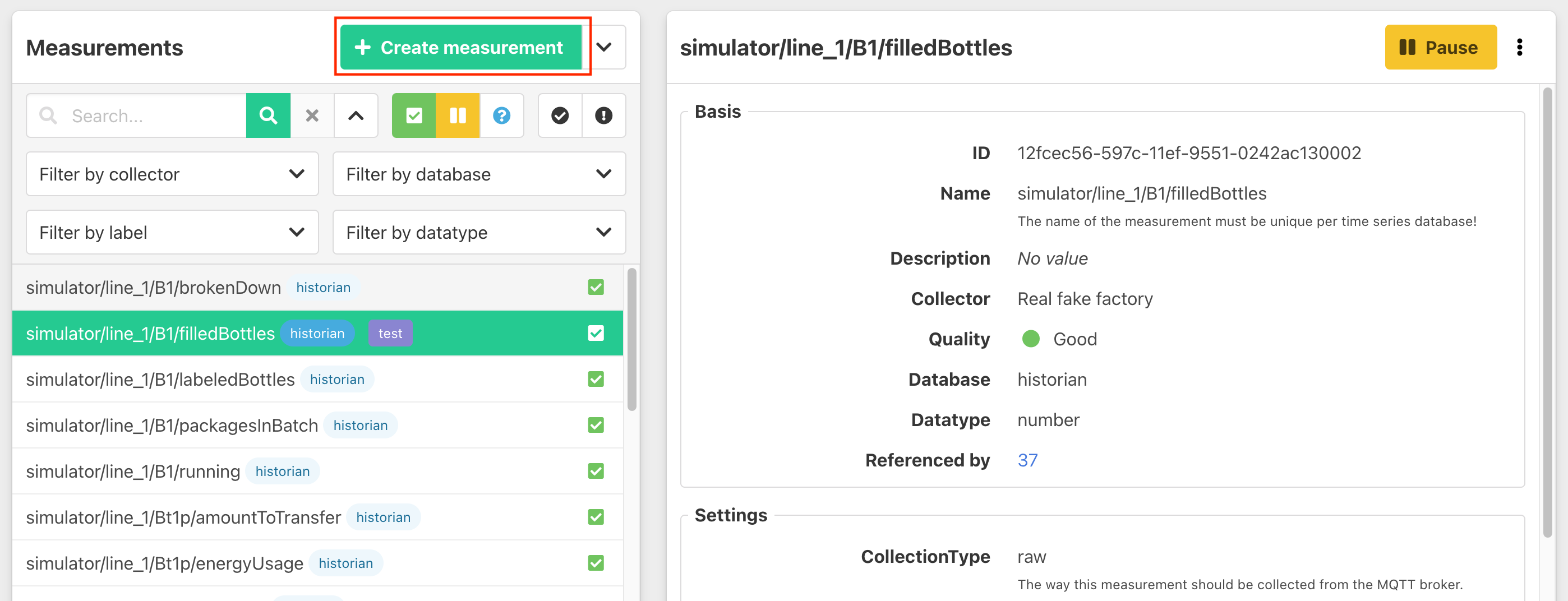Click the green Good quality indicator dot

click(x=1031, y=339)
